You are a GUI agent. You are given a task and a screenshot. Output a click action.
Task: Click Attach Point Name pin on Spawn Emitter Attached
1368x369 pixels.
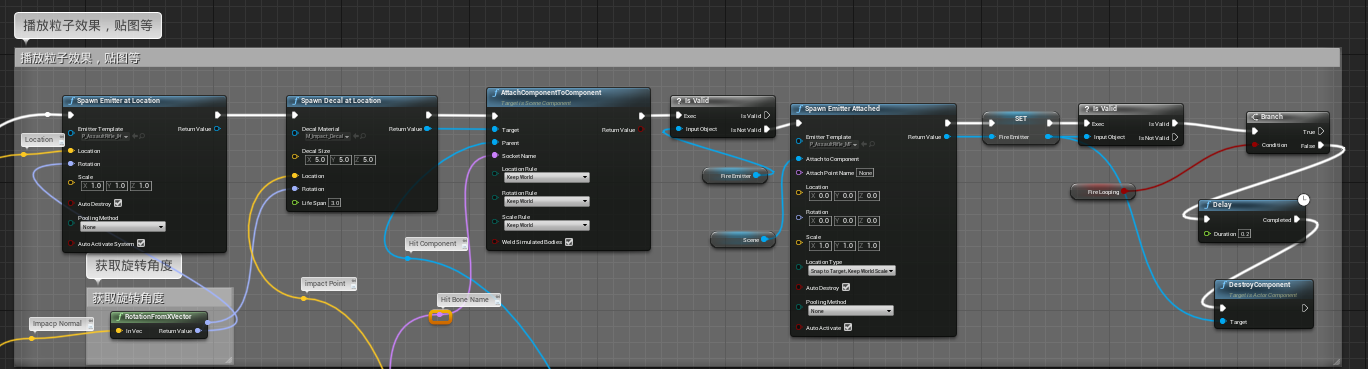pyautogui.click(x=798, y=172)
